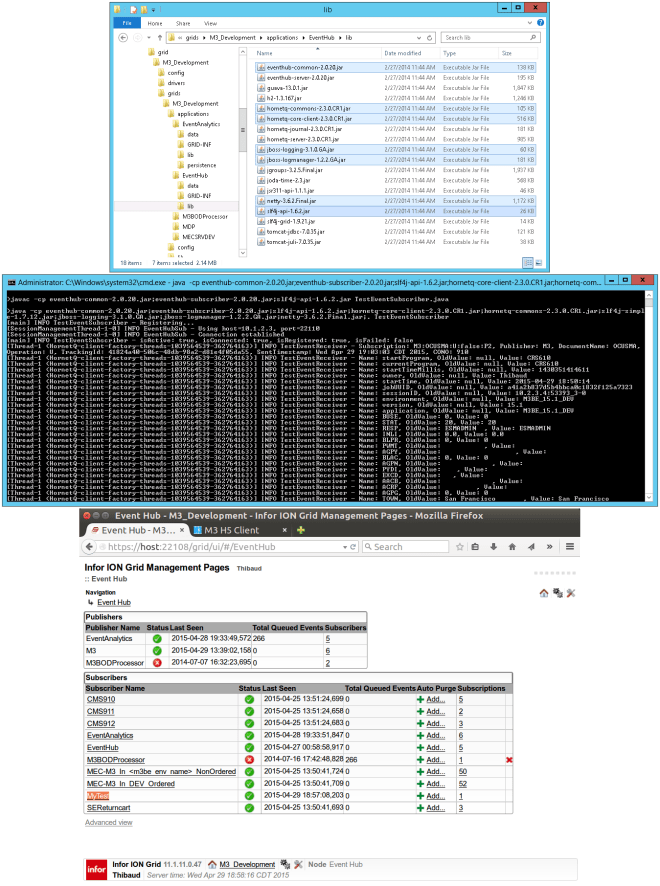Click red error status of M3BODProcessor publisher
660x886 pixels.
point(157,663)
